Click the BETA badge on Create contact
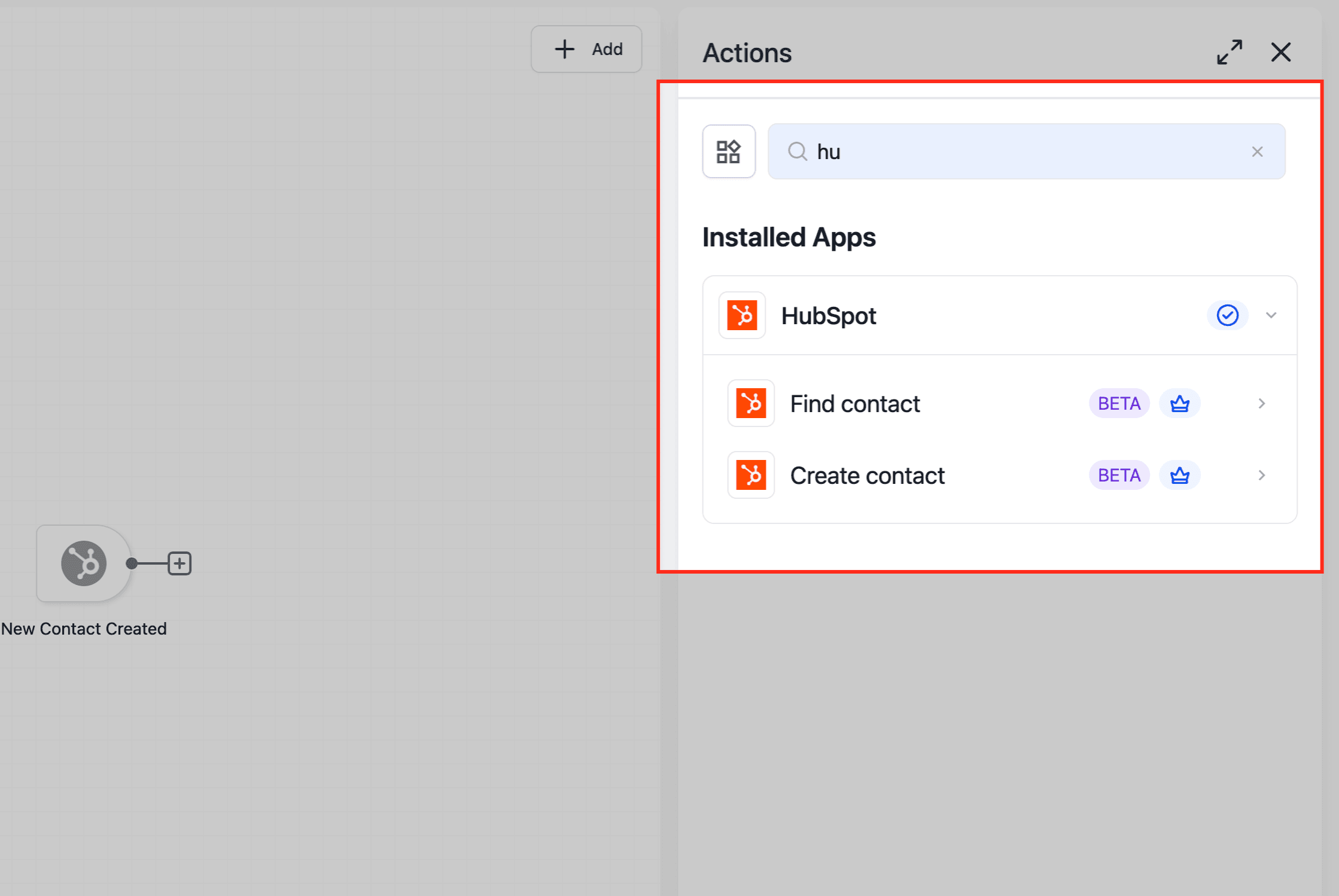Viewport: 1339px width, 896px height. (x=1119, y=476)
